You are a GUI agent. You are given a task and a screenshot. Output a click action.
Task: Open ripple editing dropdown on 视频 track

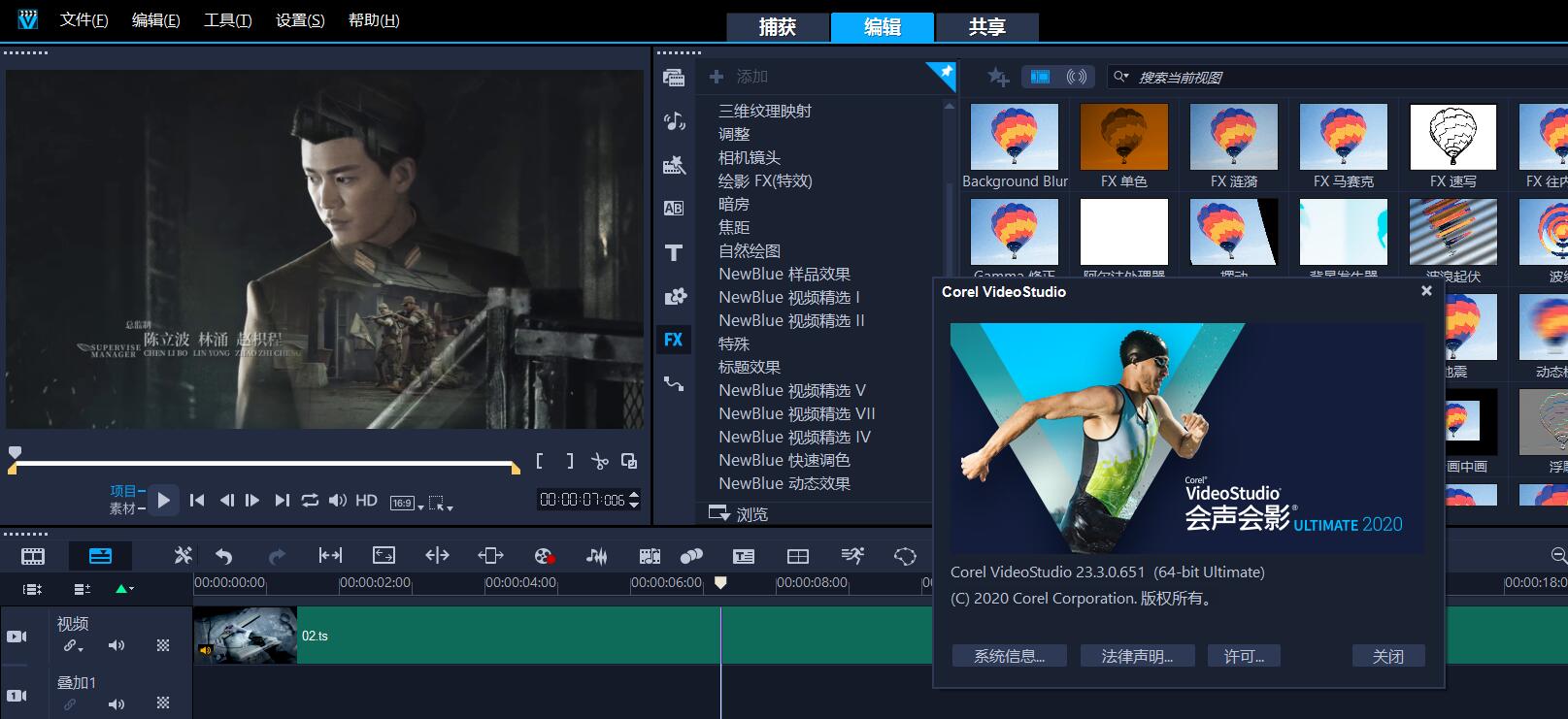tap(74, 646)
